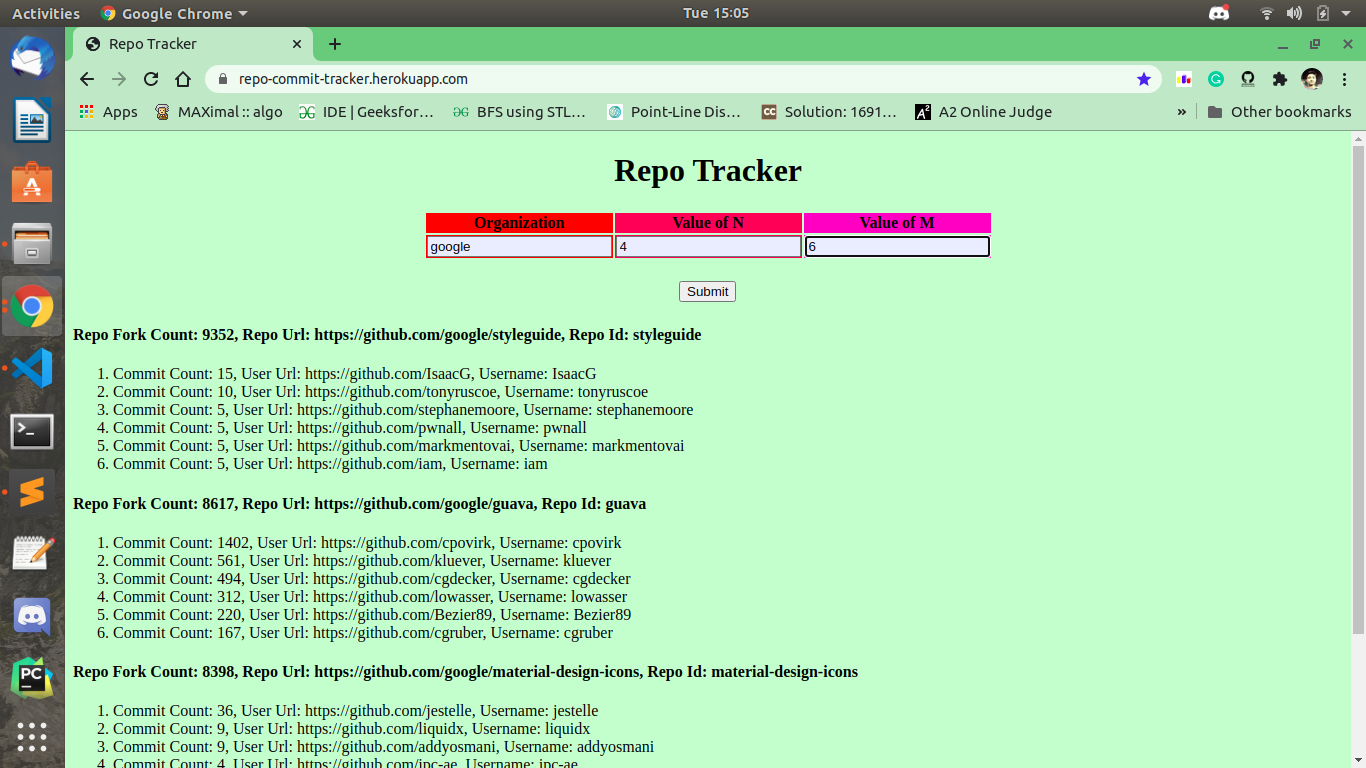Click the site lock icon in address bar

[222, 79]
